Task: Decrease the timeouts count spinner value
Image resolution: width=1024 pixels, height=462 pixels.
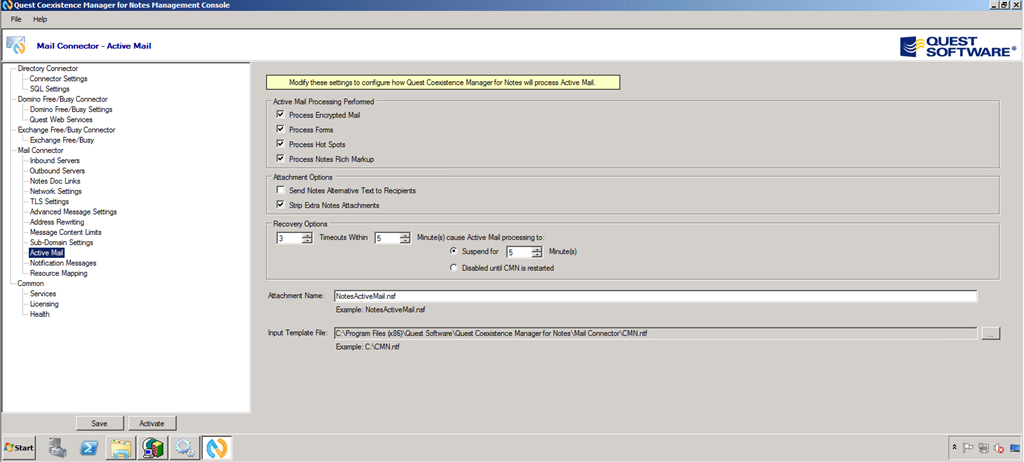Action: [x=308, y=241]
